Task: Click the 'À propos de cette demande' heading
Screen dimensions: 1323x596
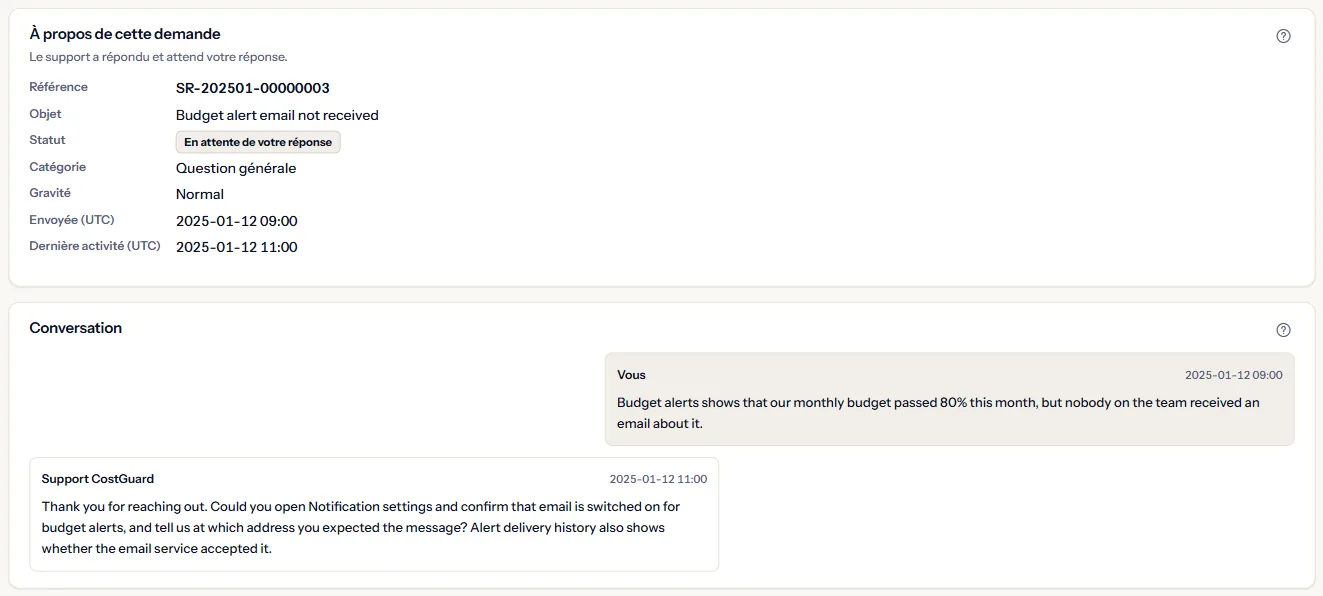Action: [125, 34]
